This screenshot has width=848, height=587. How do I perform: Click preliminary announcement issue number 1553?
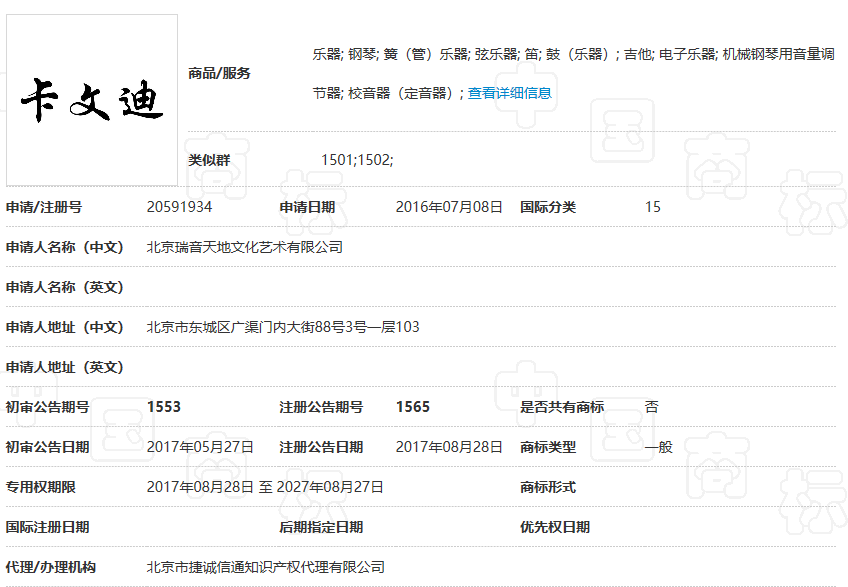click(x=164, y=407)
